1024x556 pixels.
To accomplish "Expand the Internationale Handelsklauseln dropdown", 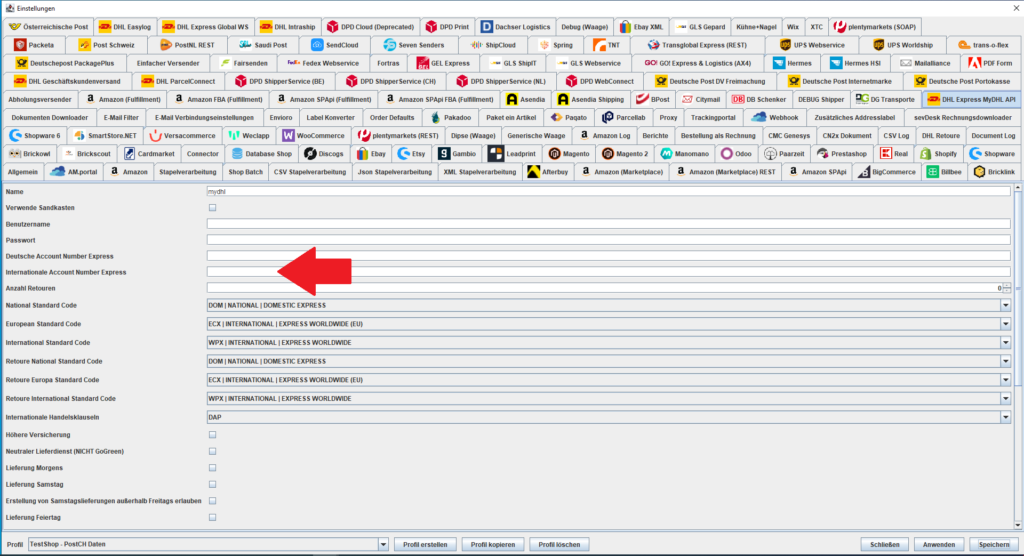I will tap(1005, 417).
